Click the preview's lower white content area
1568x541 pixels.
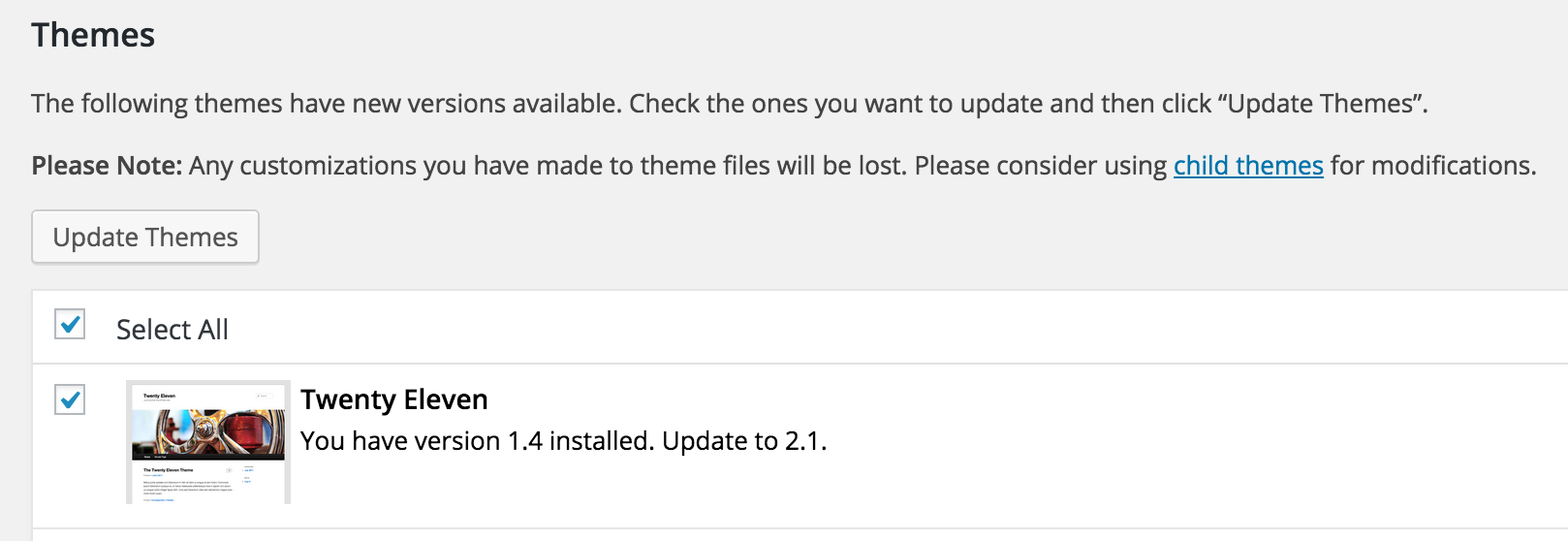208,482
